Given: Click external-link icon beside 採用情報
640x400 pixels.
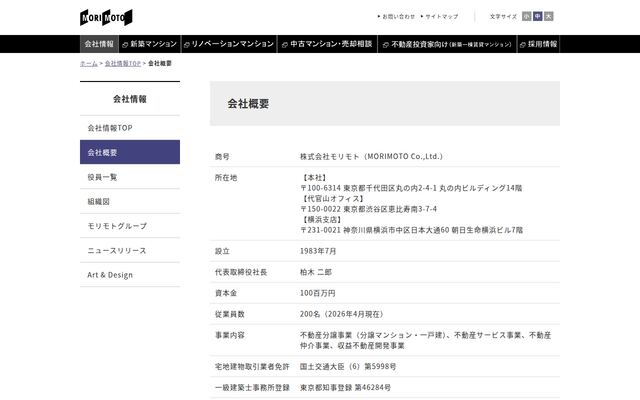Looking at the screenshot, I should pyautogui.click(x=522, y=45).
